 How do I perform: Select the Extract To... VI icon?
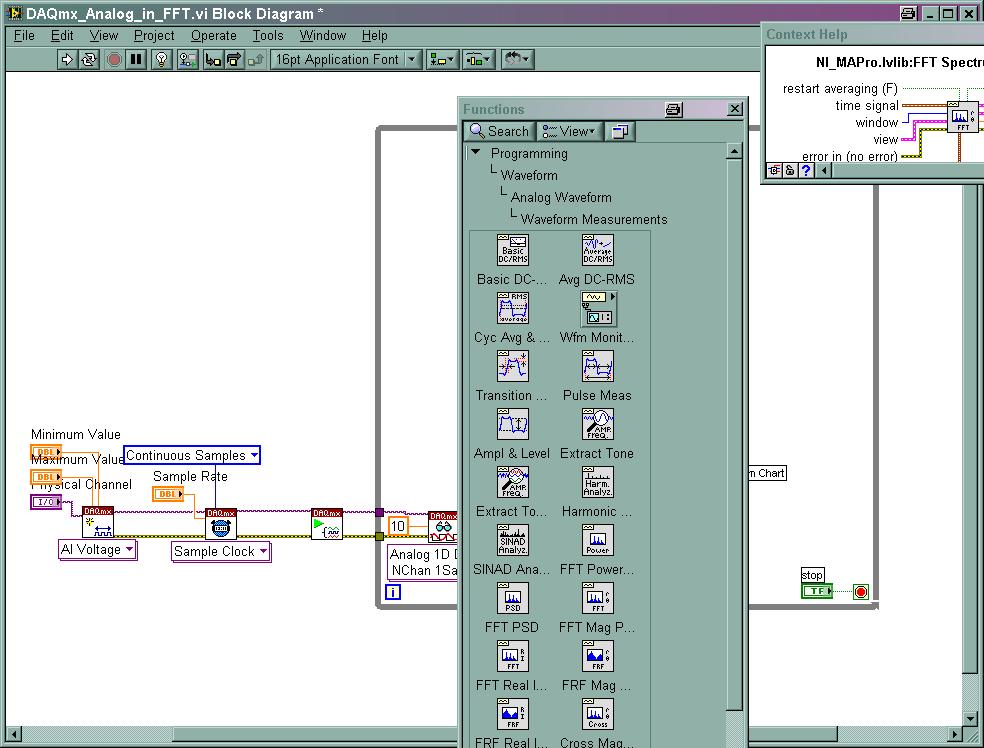[513, 482]
